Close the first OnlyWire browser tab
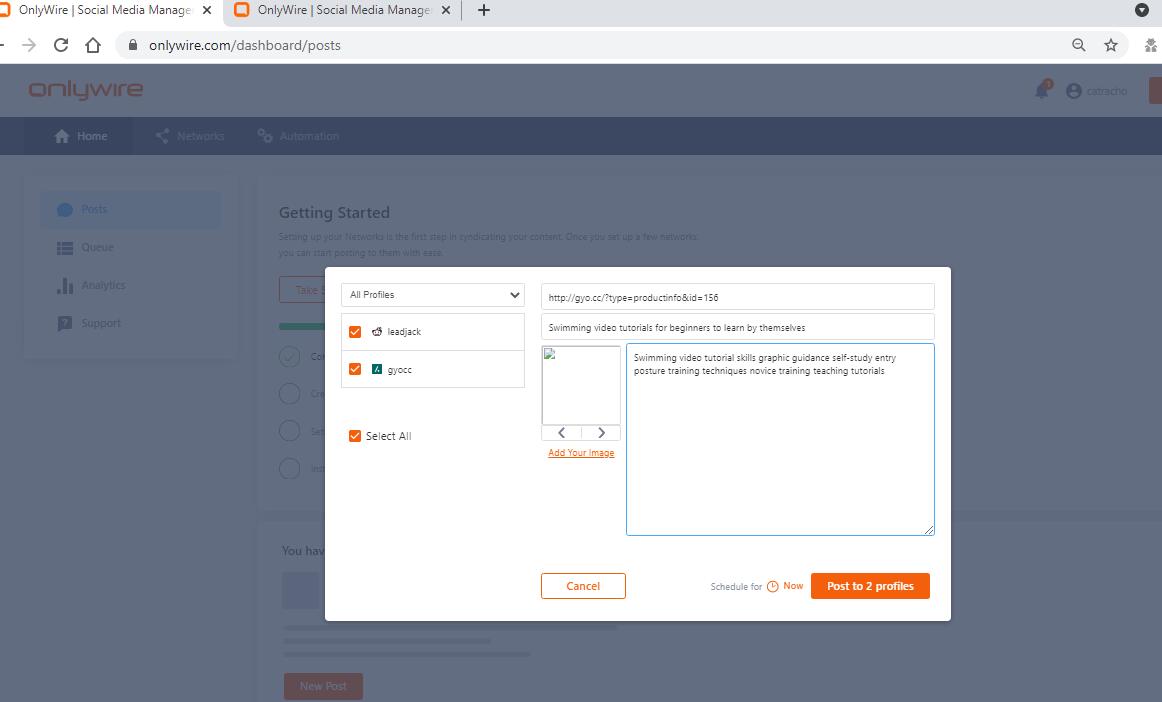Screen dimensions: 1162x702 coord(207,10)
